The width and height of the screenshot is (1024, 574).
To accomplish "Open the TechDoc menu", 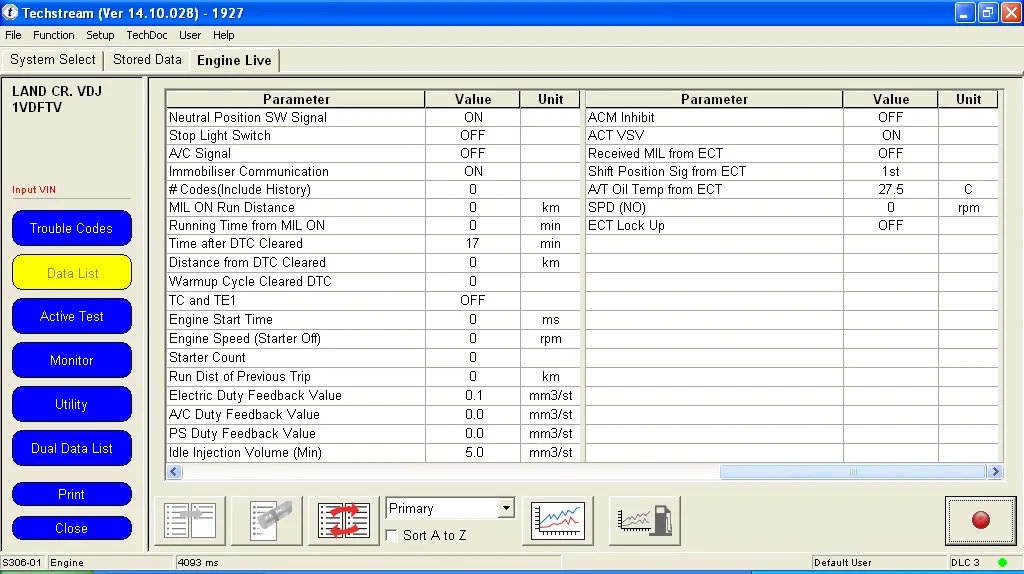I will [x=147, y=35].
